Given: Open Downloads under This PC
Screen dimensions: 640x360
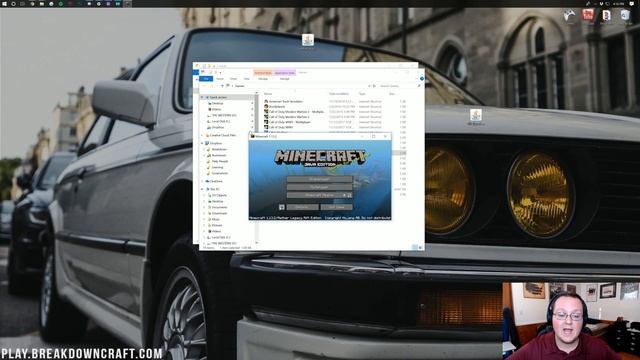Looking at the screenshot, I should (x=220, y=213).
